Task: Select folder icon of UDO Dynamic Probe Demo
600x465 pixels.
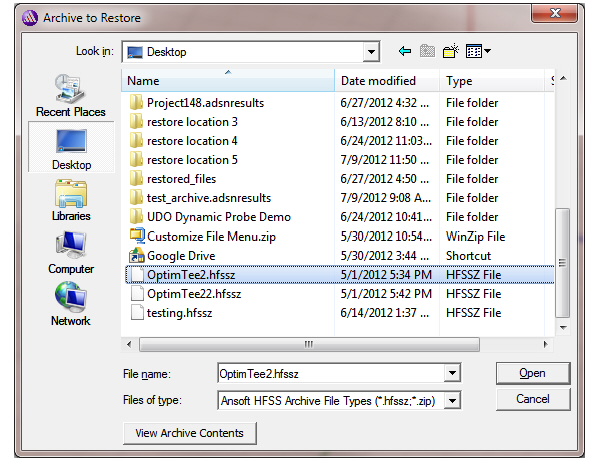Action: point(136,217)
